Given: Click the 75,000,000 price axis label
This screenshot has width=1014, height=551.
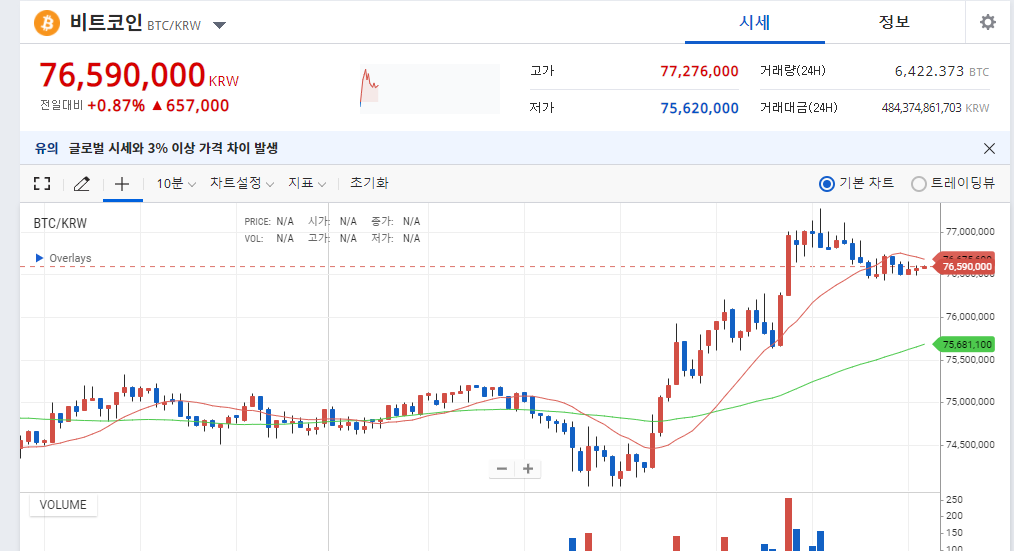Looking at the screenshot, I should pyautogui.click(x=970, y=402).
